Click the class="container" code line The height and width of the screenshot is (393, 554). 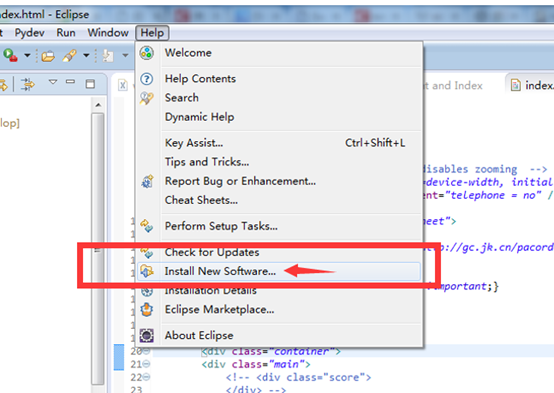(x=271, y=351)
